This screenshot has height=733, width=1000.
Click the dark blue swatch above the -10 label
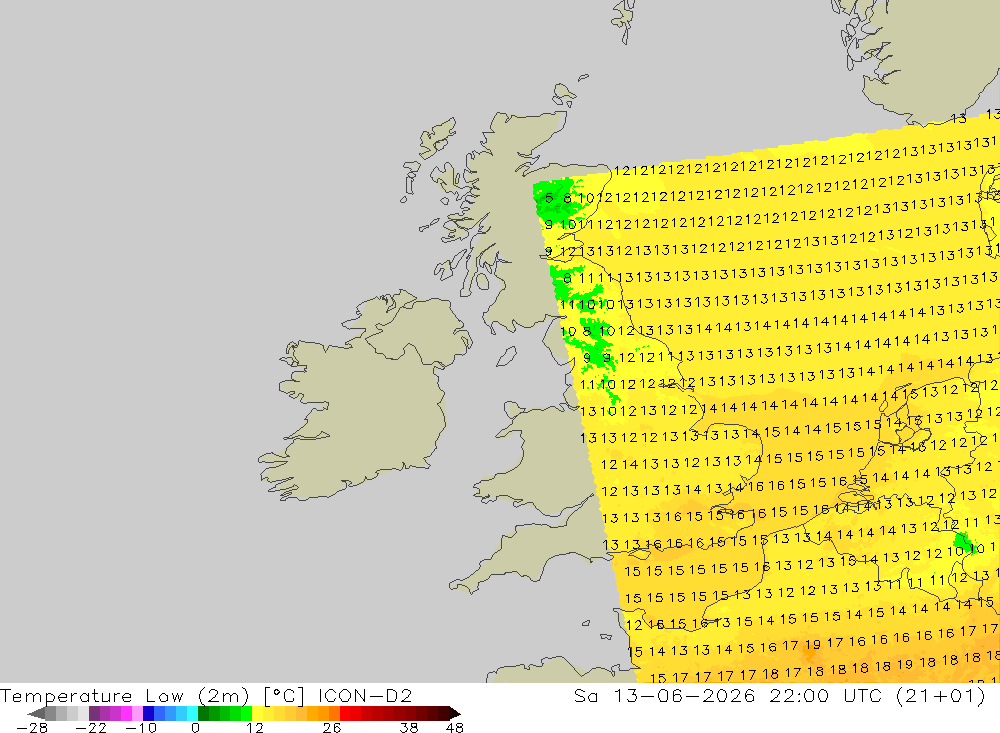(149, 714)
